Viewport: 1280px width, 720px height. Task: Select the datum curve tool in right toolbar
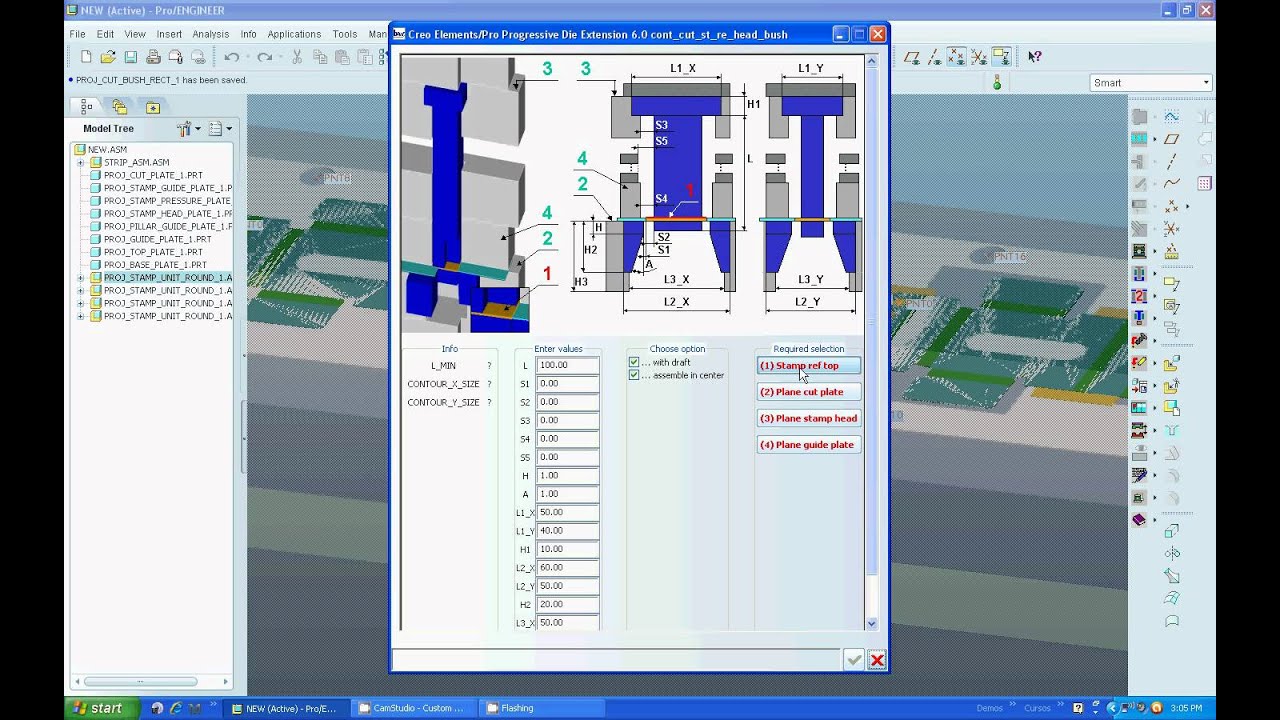(1171, 183)
